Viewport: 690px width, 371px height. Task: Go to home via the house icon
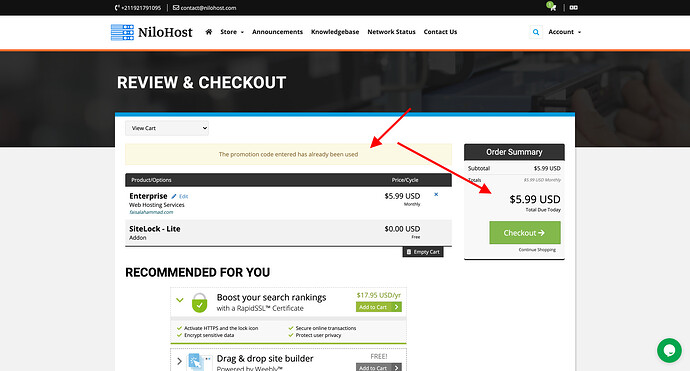(209, 32)
